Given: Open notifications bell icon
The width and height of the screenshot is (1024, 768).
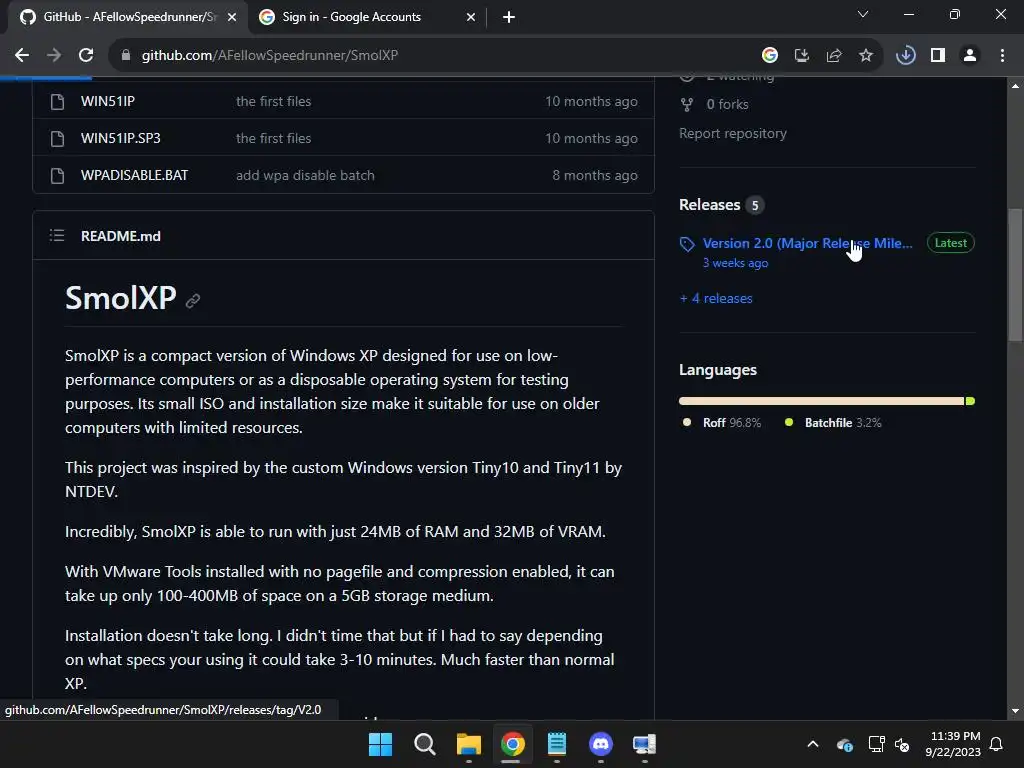Looking at the screenshot, I should point(997,744).
